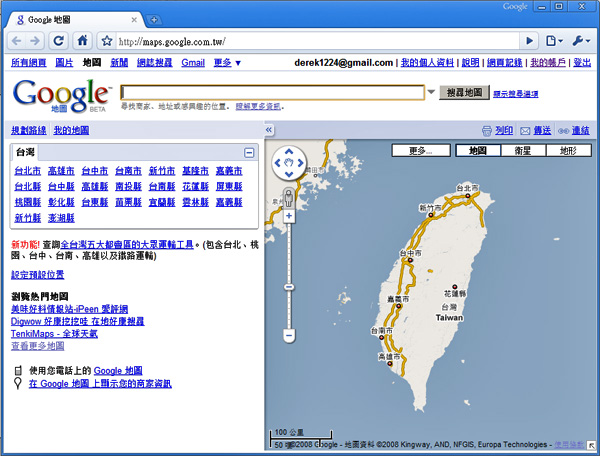600x456 pixels.
Task: Click the 我的個人資料 link
Action: [427, 62]
